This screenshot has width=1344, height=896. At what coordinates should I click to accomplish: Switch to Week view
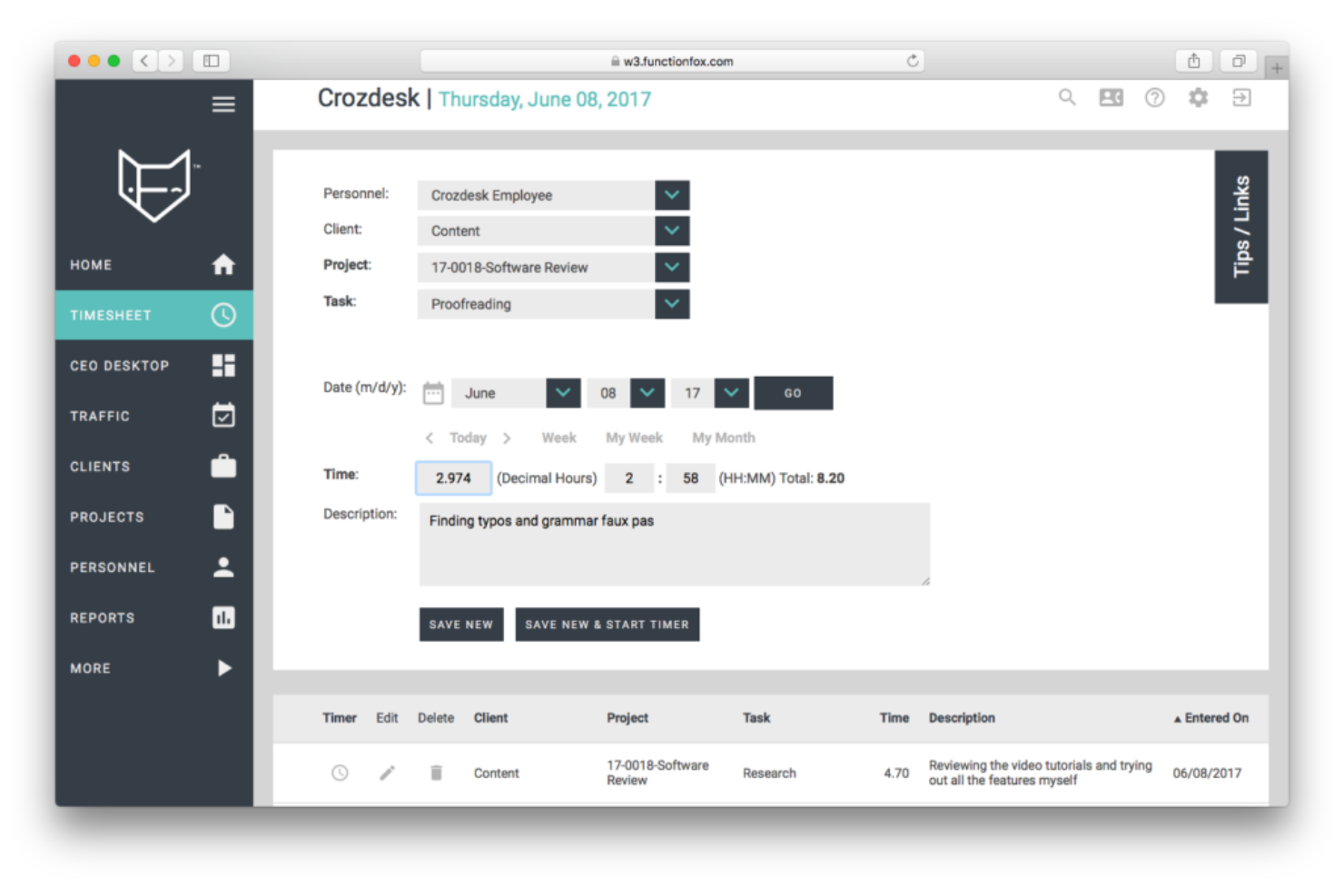pyautogui.click(x=558, y=438)
